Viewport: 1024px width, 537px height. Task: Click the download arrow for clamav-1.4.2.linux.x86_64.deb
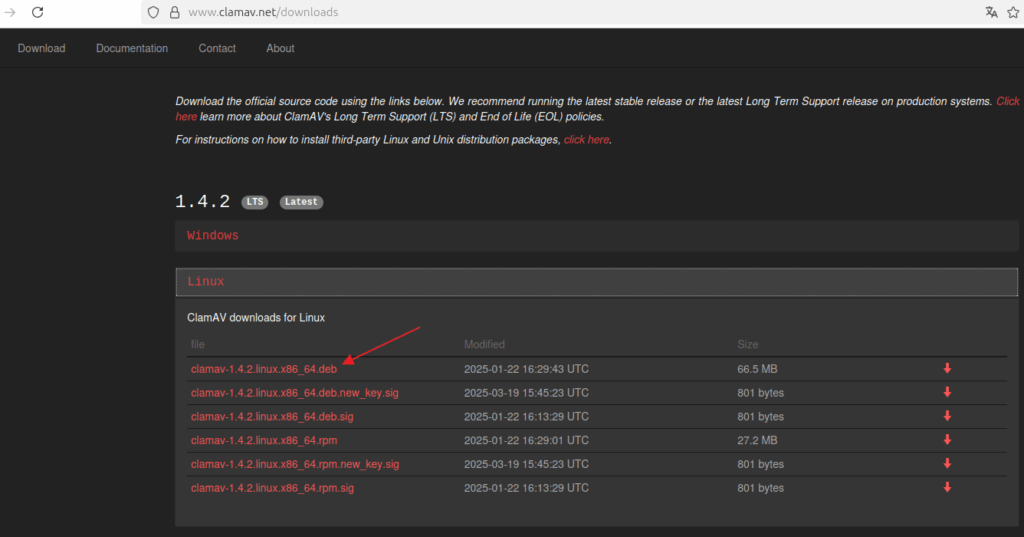(x=947, y=369)
